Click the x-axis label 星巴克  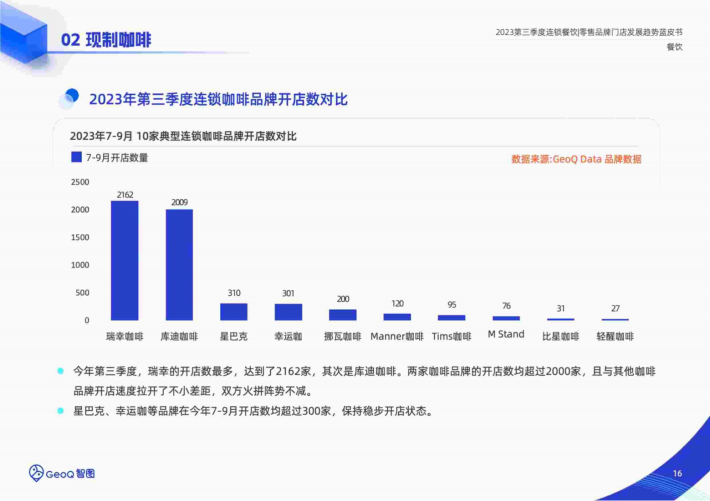234,337
